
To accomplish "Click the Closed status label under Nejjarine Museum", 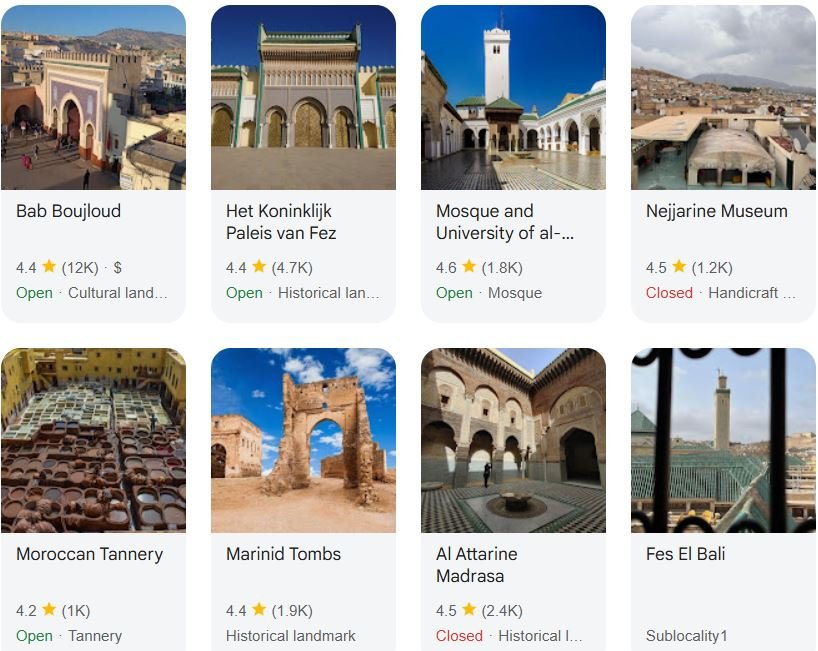I will pos(669,293).
